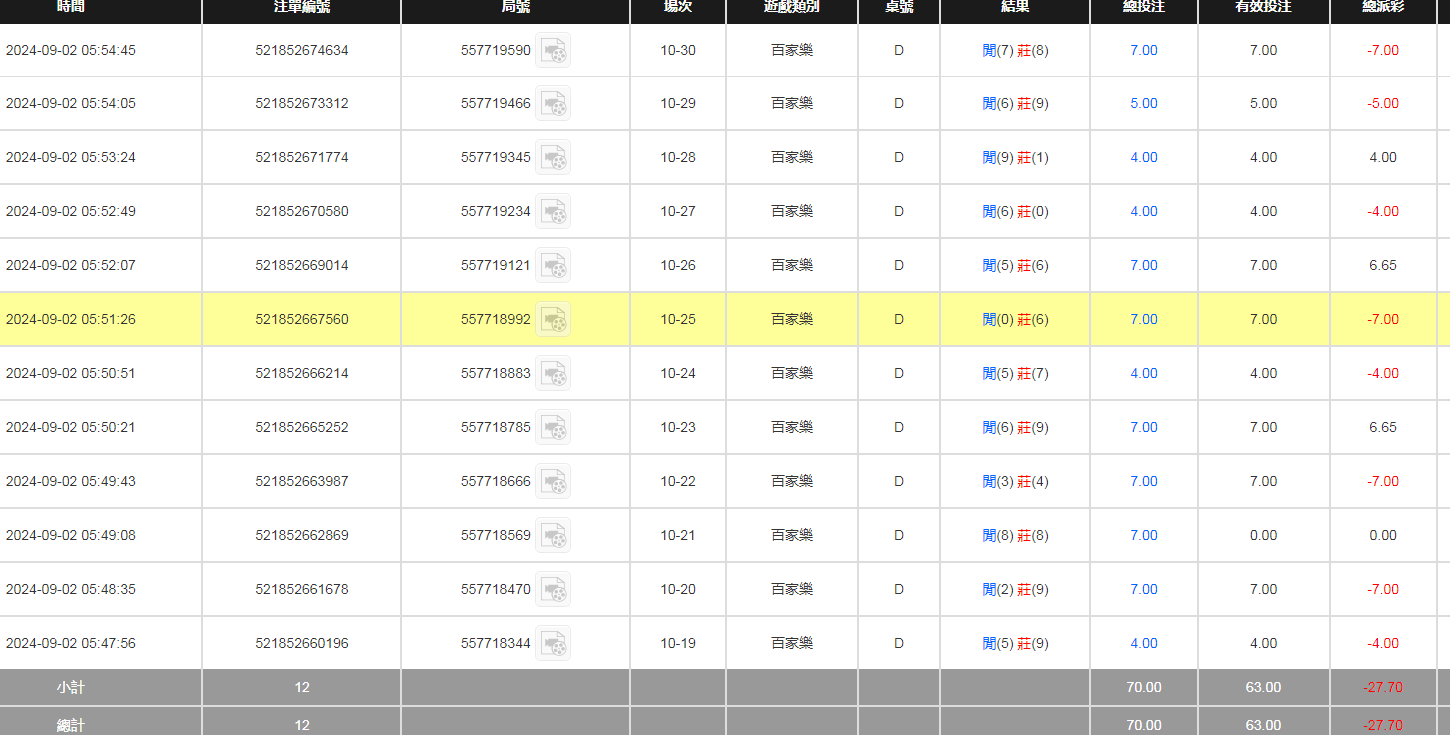Launch replay video for round 557718785
This screenshot has height=735, width=1450.
[553, 428]
